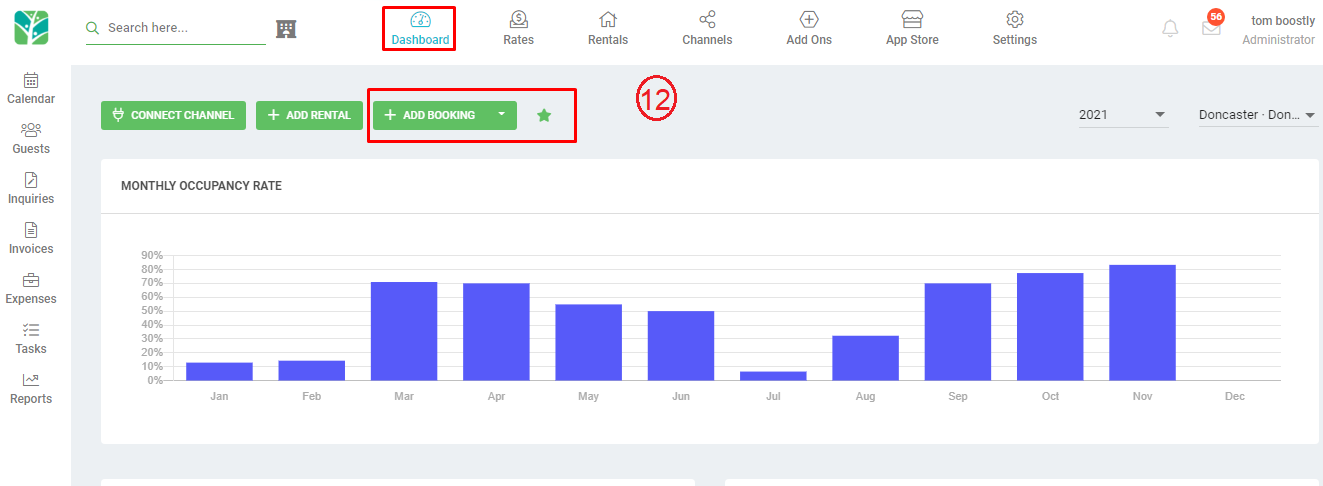Click the Oct bar in occupancy chart
This screenshot has height=486, width=1323.
click(x=1050, y=326)
